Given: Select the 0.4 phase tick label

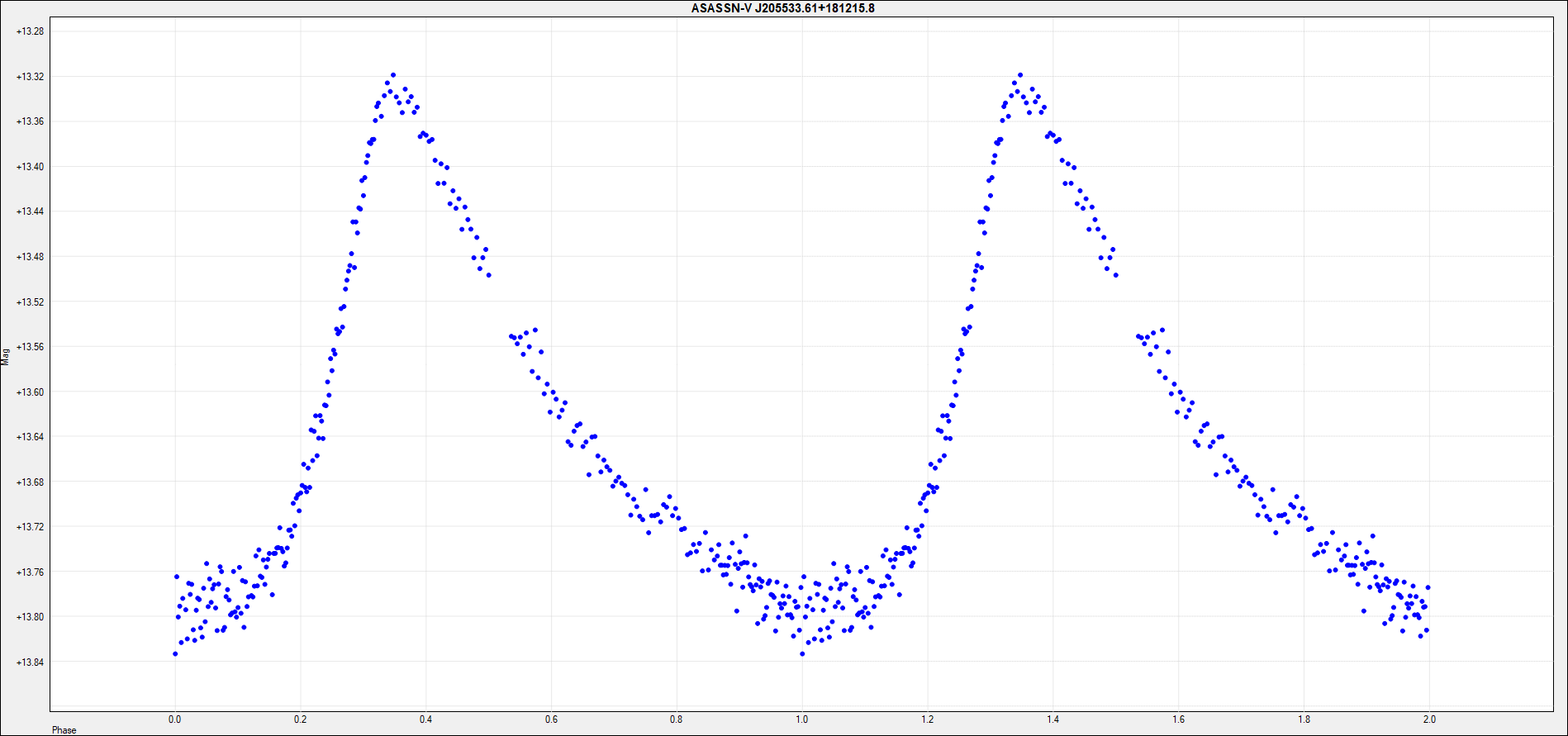Looking at the screenshot, I should click(425, 719).
